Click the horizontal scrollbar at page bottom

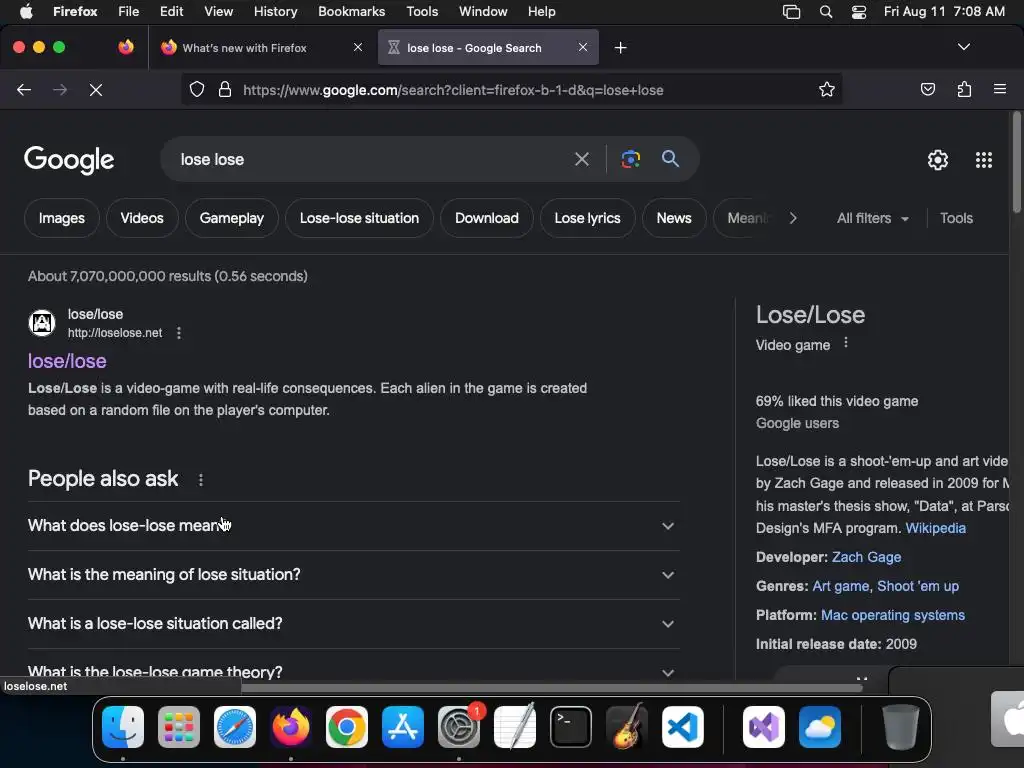click(x=554, y=688)
